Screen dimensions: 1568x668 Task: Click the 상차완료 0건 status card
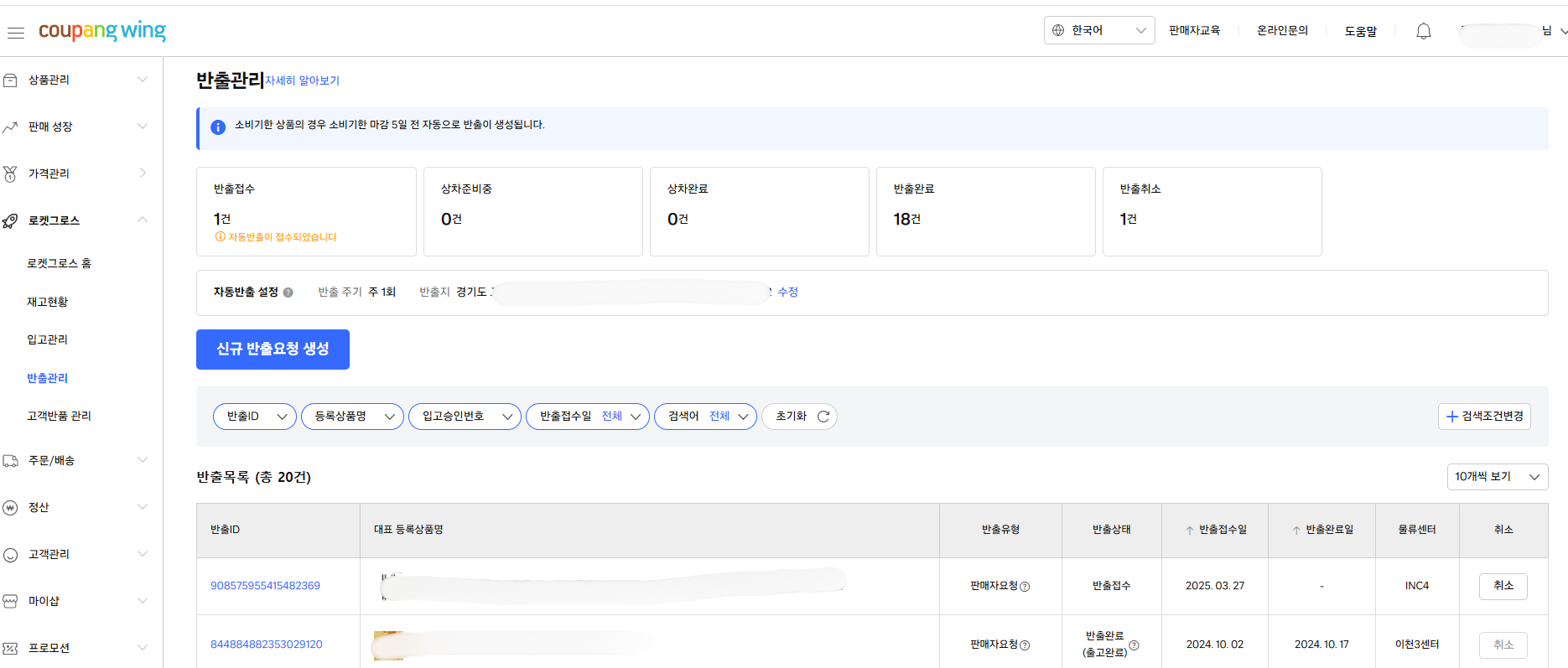coord(760,211)
